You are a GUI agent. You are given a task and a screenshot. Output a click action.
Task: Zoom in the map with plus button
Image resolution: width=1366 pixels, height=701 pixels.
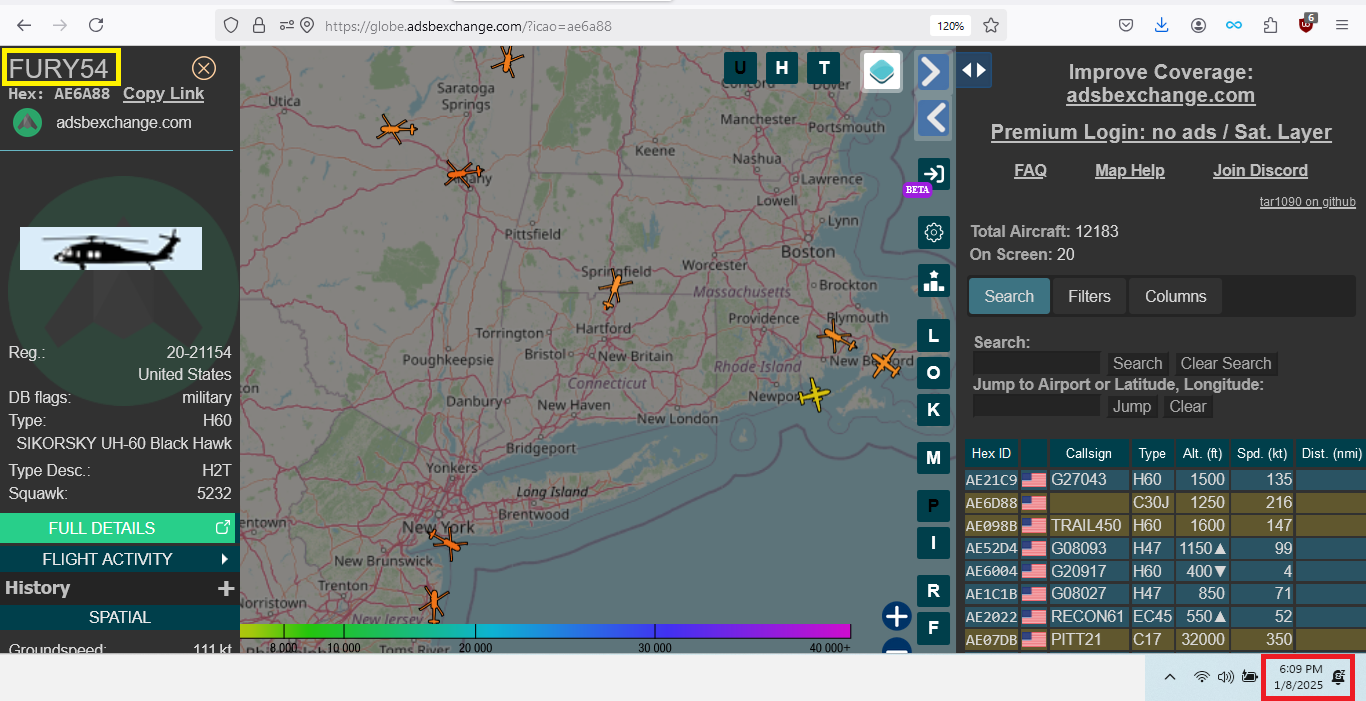pyautogui.click(x=897, y=616)
